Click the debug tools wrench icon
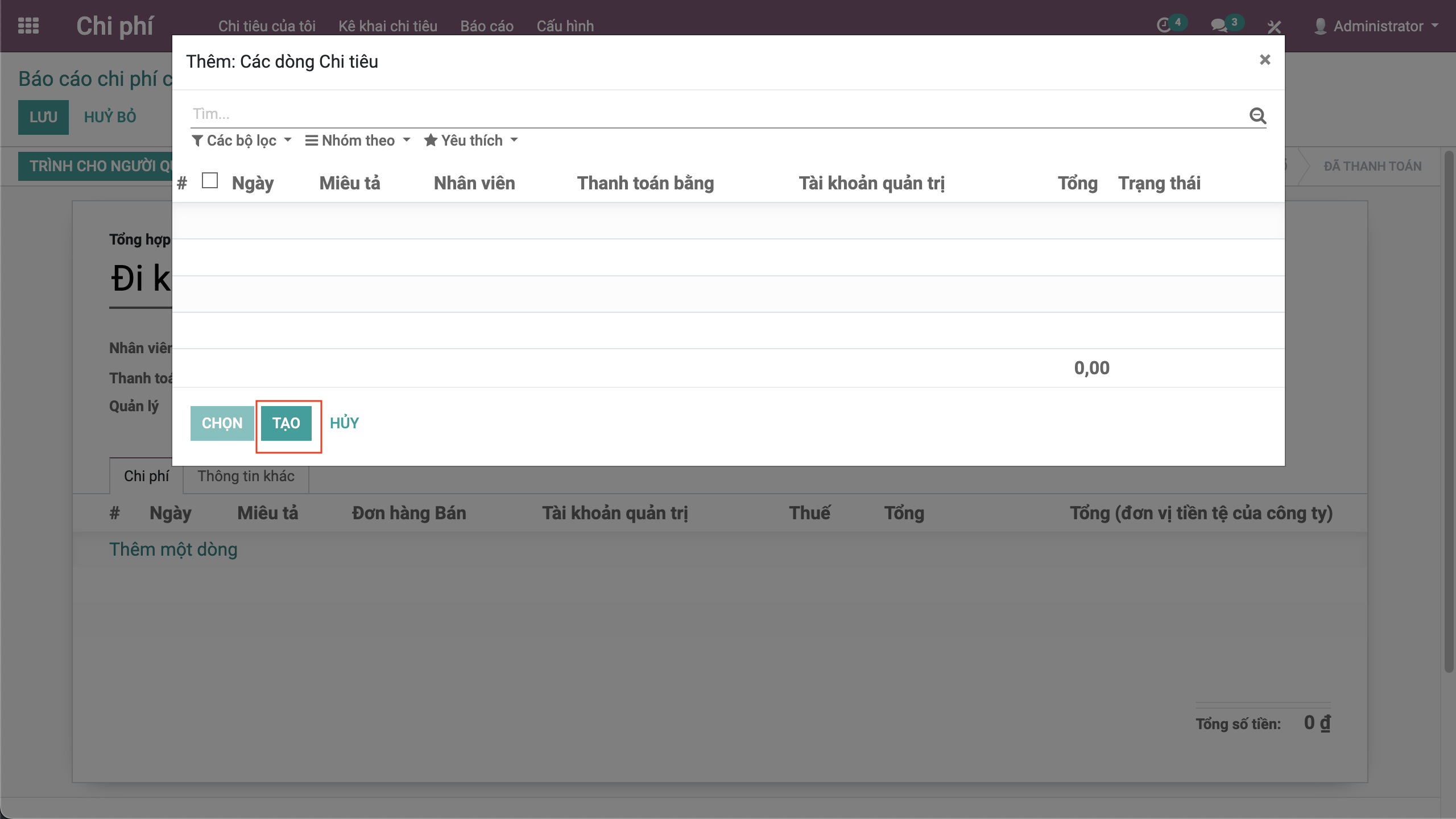This screenshot has height=819, width=1456. 1274,26
